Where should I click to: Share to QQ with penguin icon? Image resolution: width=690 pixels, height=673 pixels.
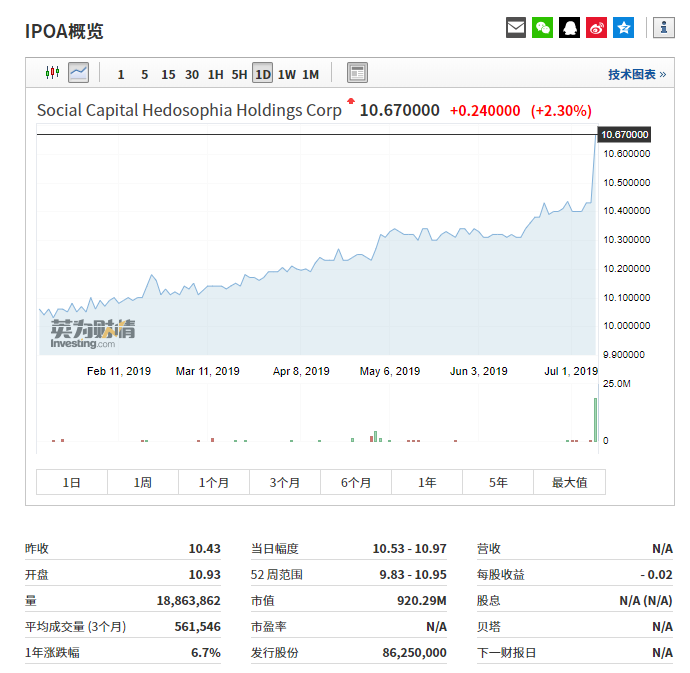[x=569, y=28]
